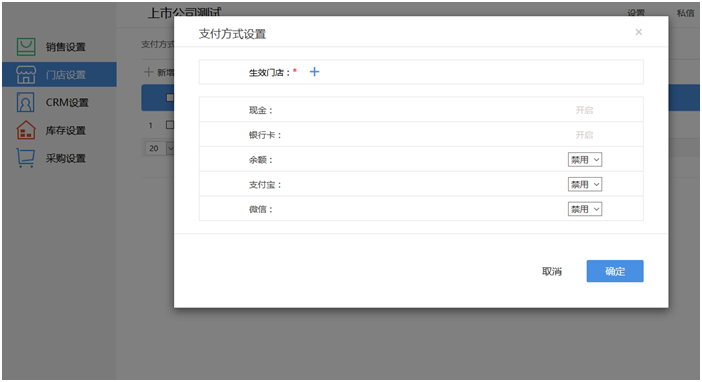Click the CRM设置 person icon
This screenshot has height=382, width=702.
click(26, 103)
